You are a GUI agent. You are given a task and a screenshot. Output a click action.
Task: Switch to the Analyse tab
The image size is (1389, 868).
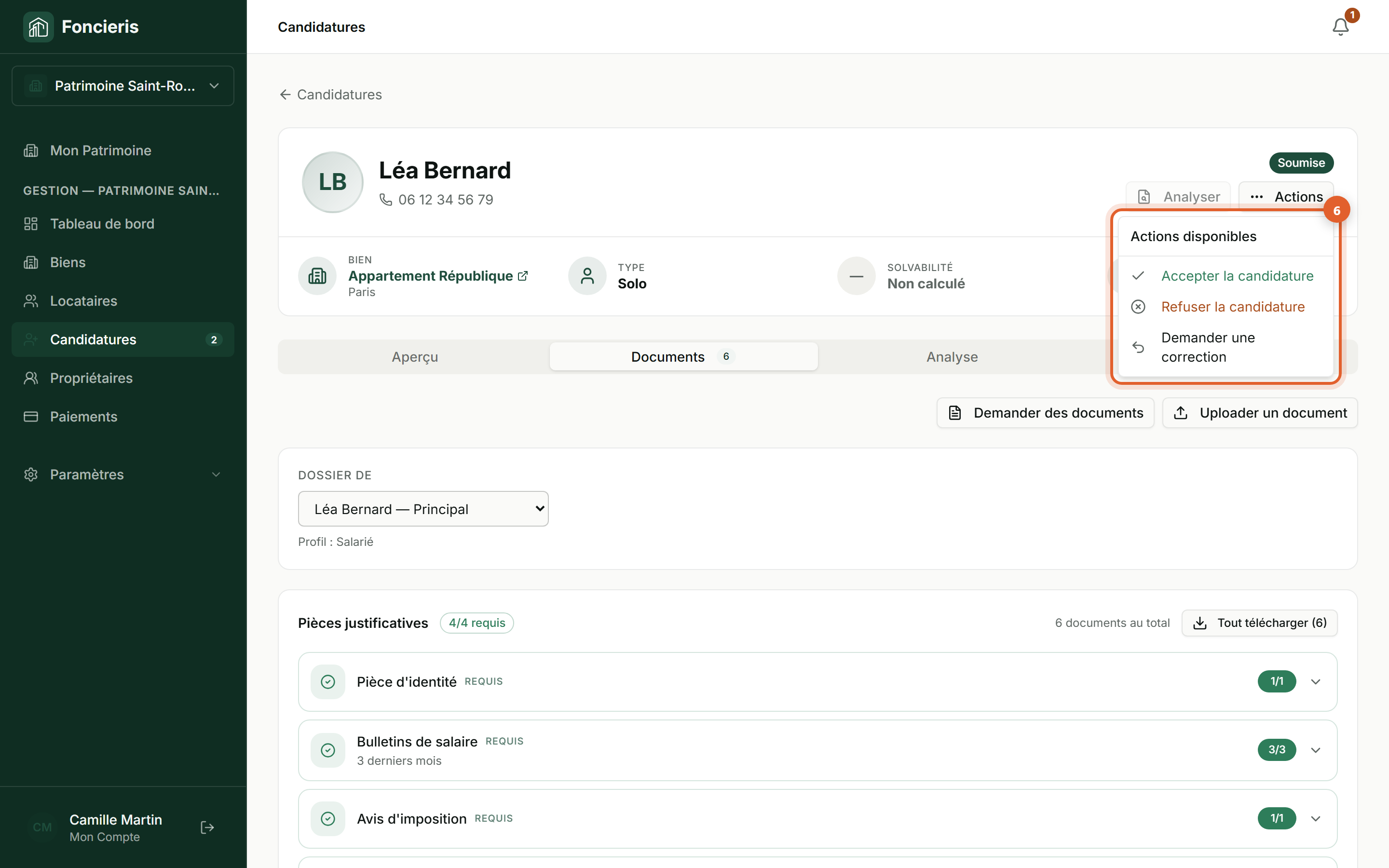[x=952, y=356]
